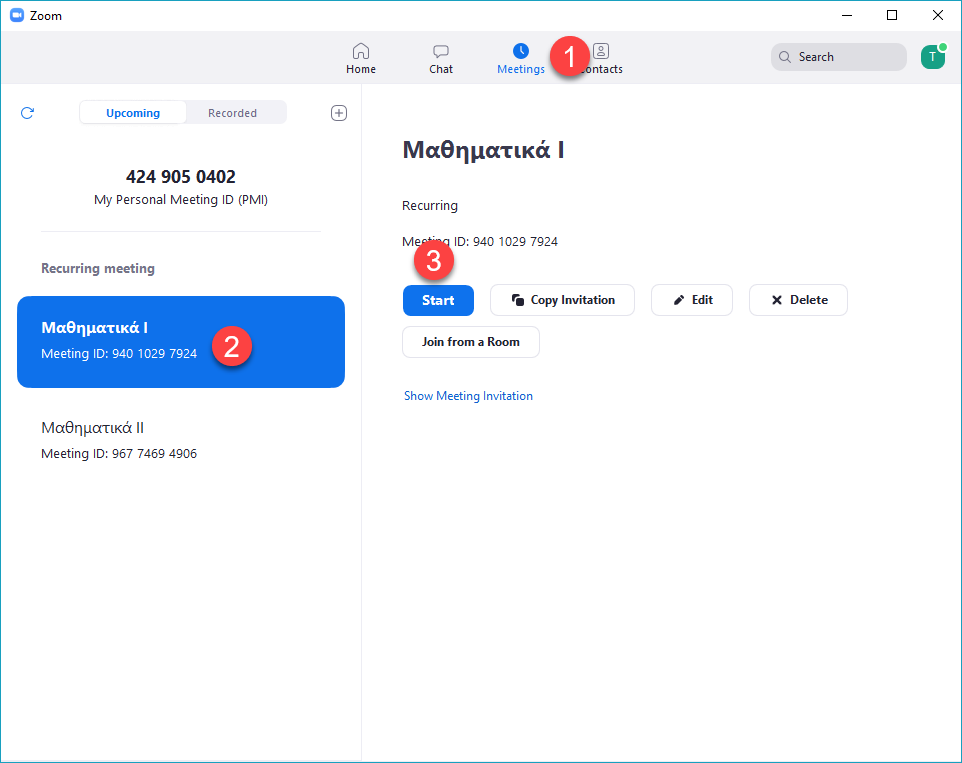Select Personal Meeting ID 424 905 0402
The image size is (962, 763).
tap(181, 187)
